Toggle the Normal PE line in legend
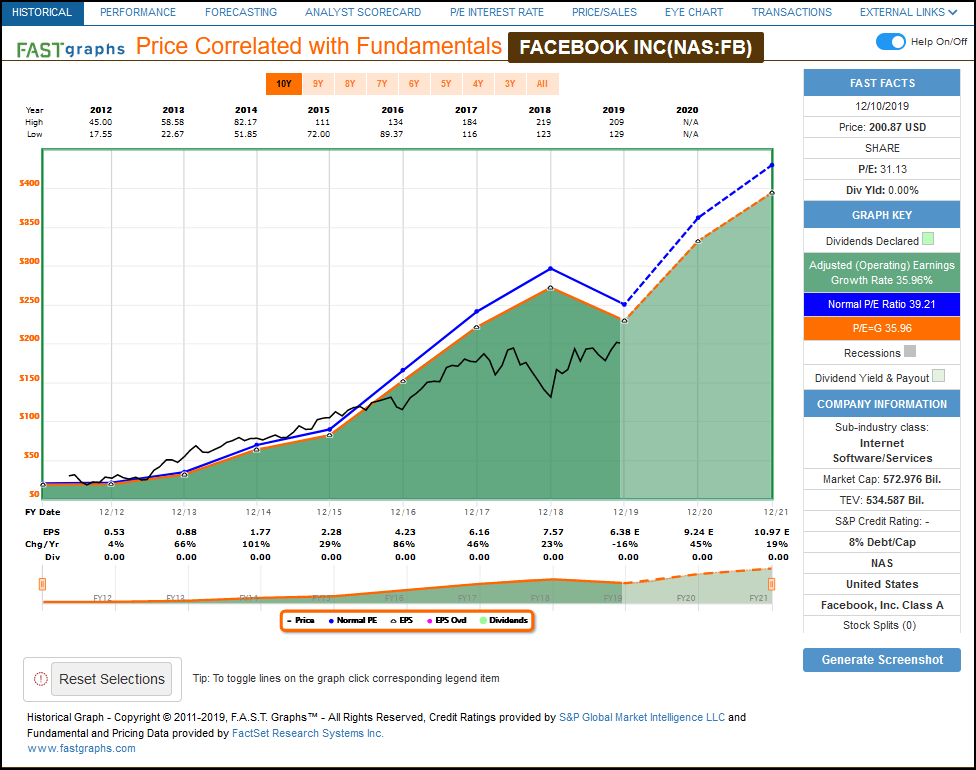 tap(351, 620)
